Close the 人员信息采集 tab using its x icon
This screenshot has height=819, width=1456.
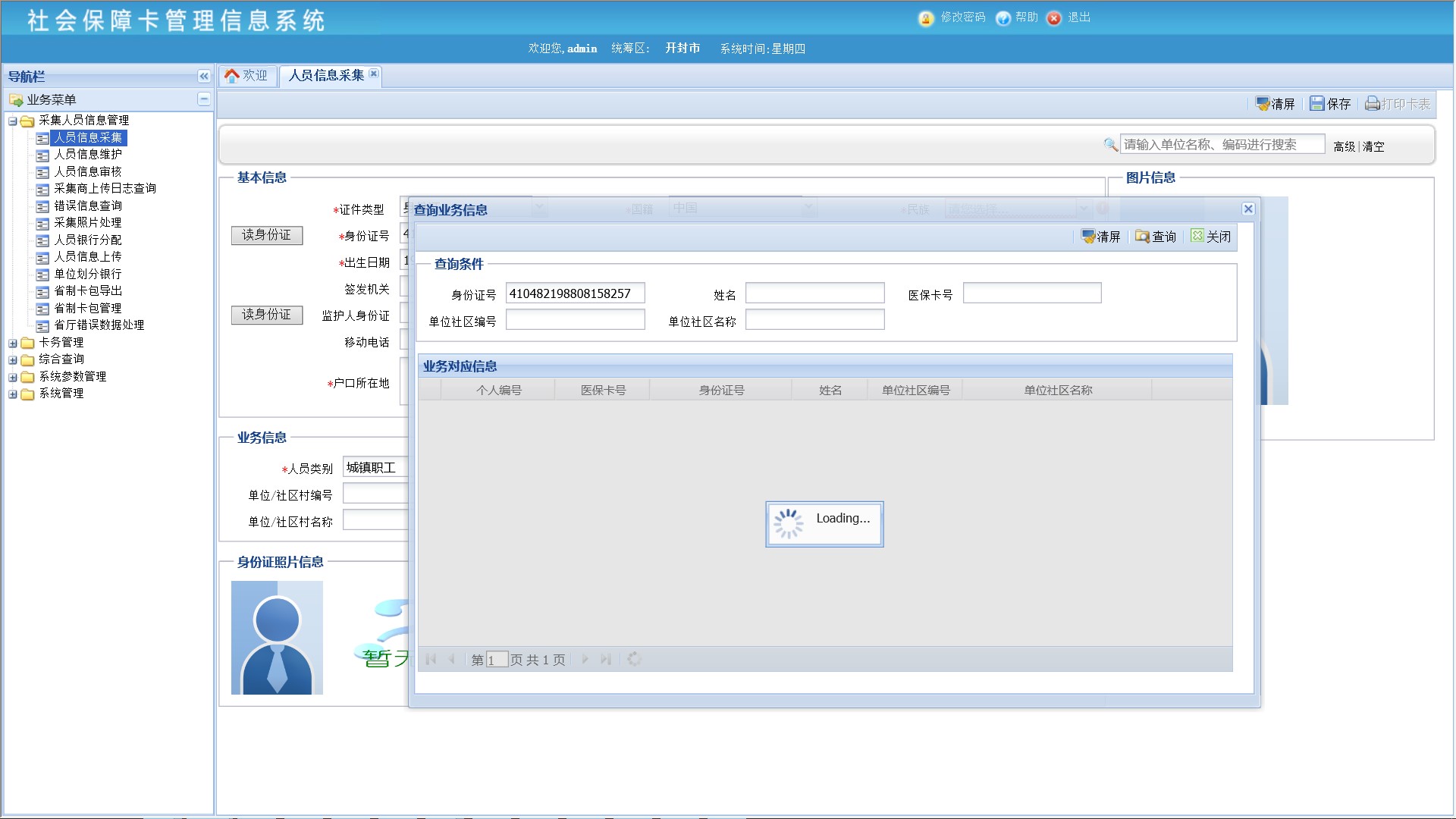pyautogui.click(x=374, y=74)
